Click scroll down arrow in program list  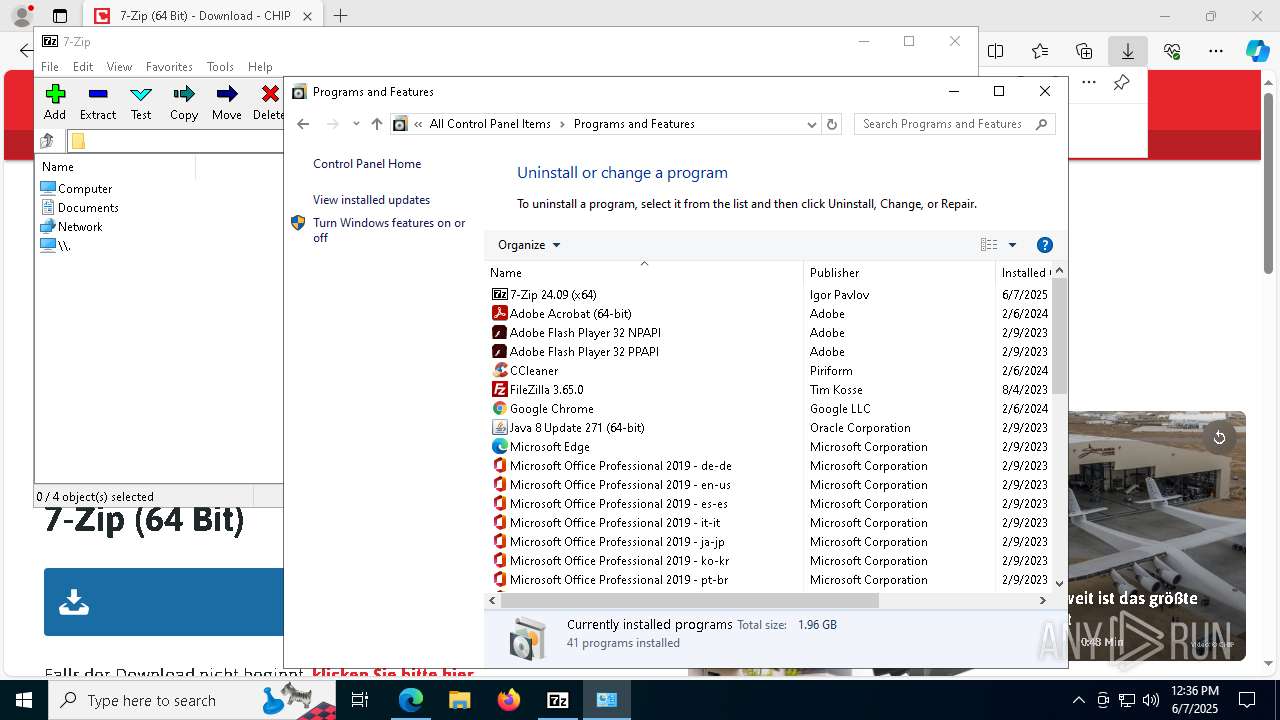coord(1059,583)
